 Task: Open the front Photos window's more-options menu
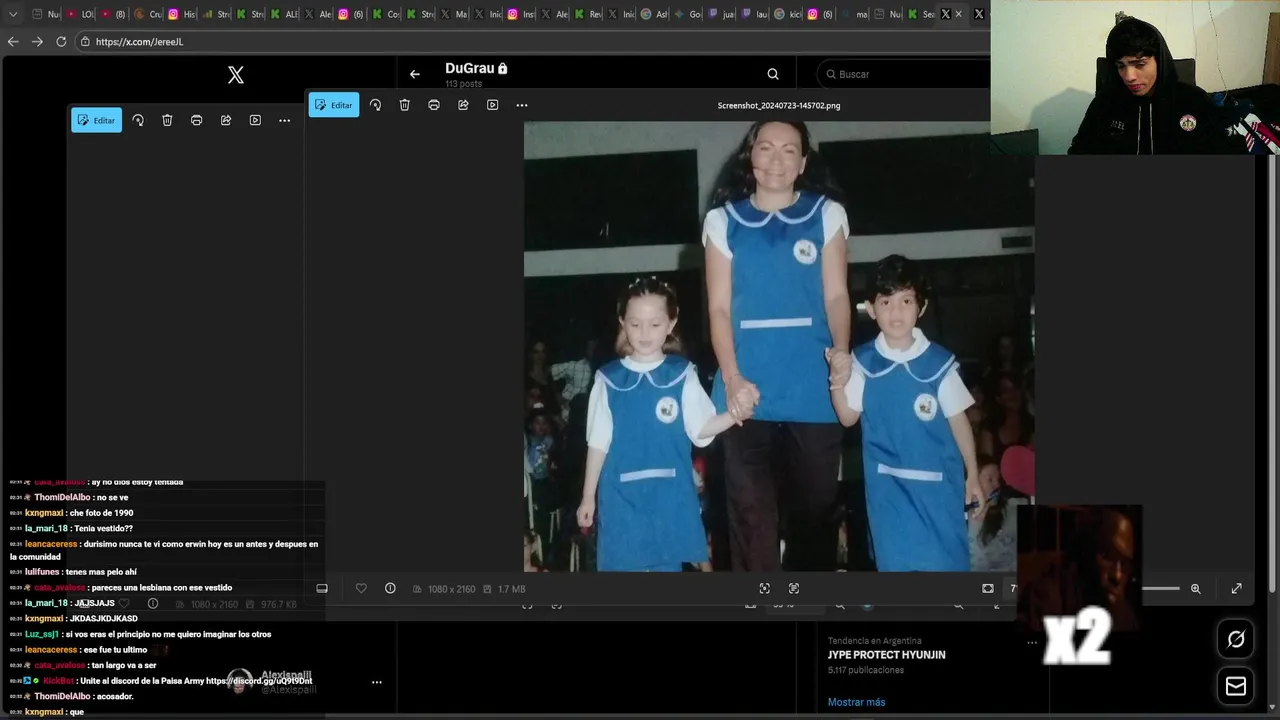point(521,105)
